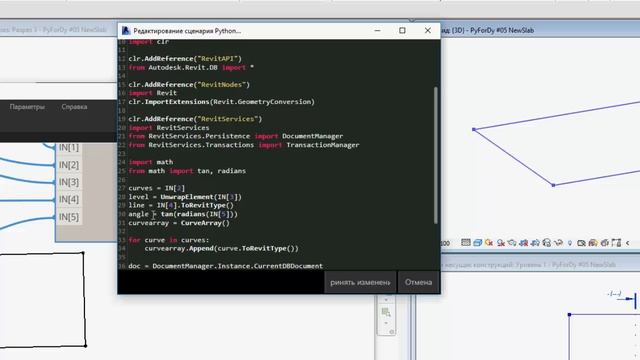Open Detail Level options in view control bar
The height and width of the screenshot is (360, 640).
[466, 243]
